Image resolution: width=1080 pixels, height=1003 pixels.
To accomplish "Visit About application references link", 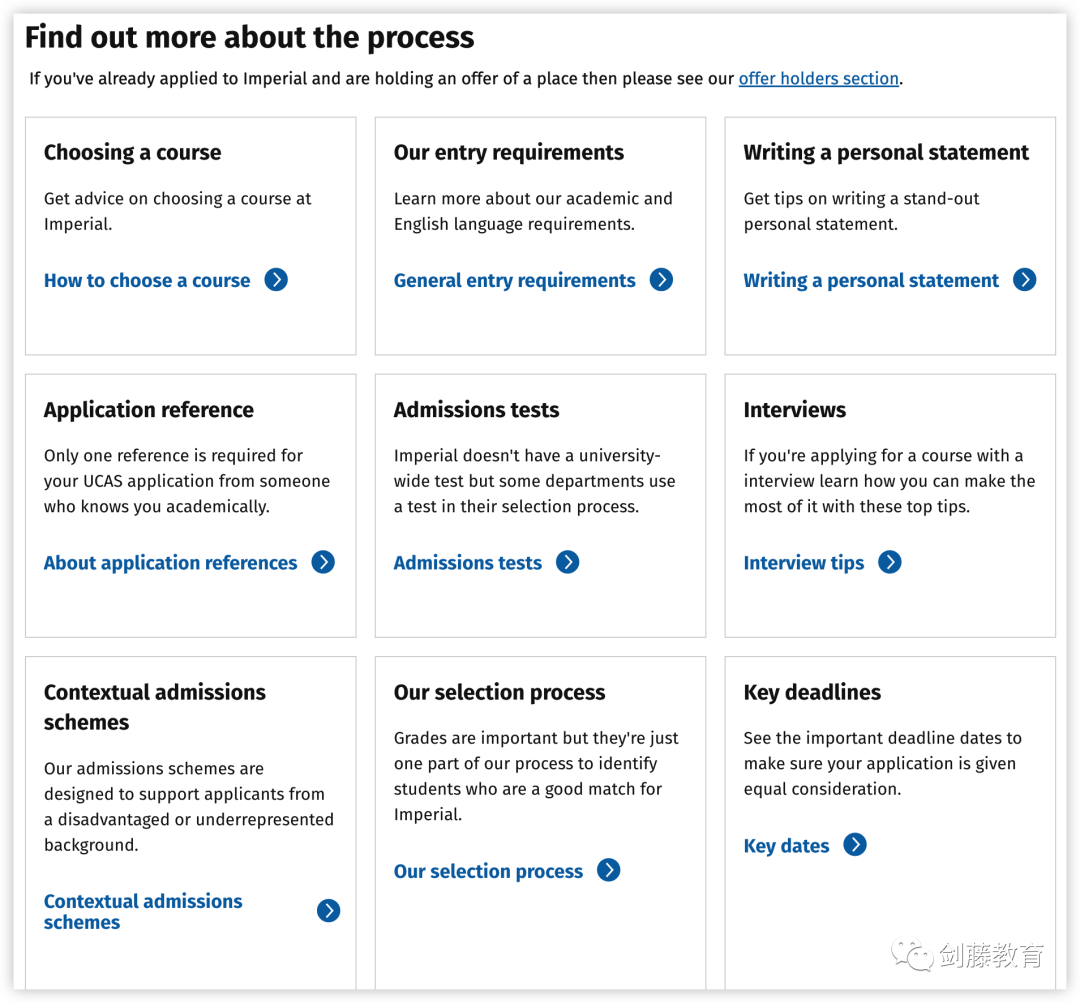I will 170,563.
